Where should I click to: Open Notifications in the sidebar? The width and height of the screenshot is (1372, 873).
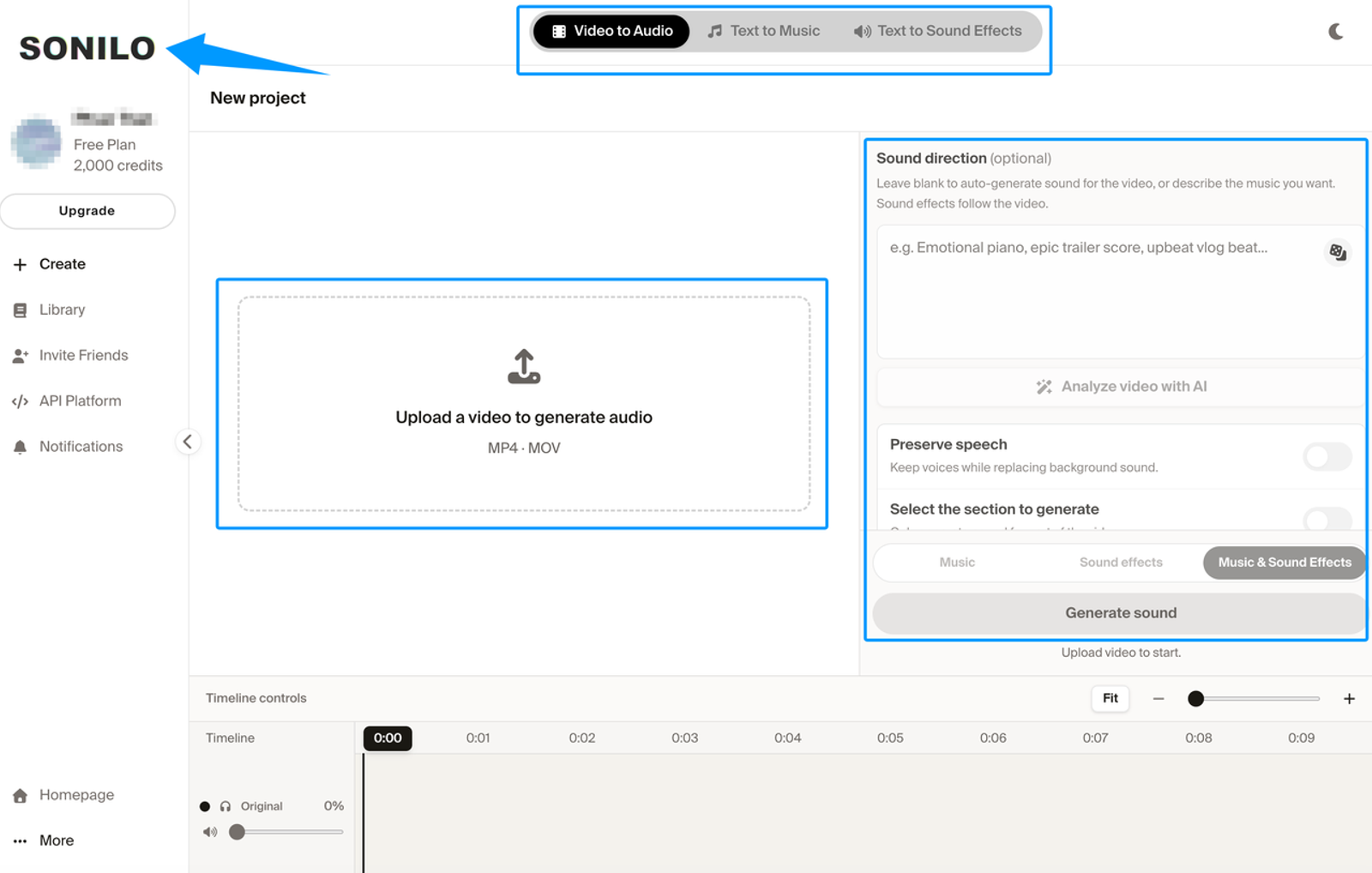click(68, 446)
